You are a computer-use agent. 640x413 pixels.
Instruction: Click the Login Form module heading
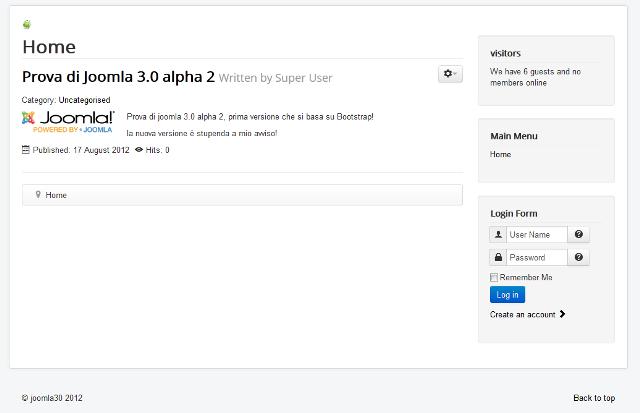point(514,214)
